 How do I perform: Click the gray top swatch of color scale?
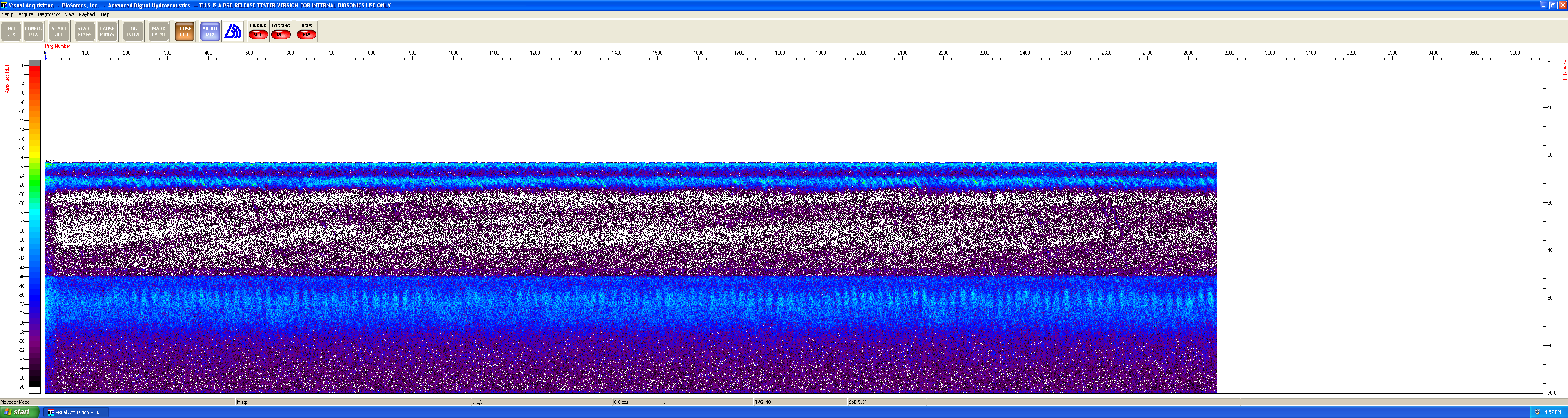tap(35, 63)
